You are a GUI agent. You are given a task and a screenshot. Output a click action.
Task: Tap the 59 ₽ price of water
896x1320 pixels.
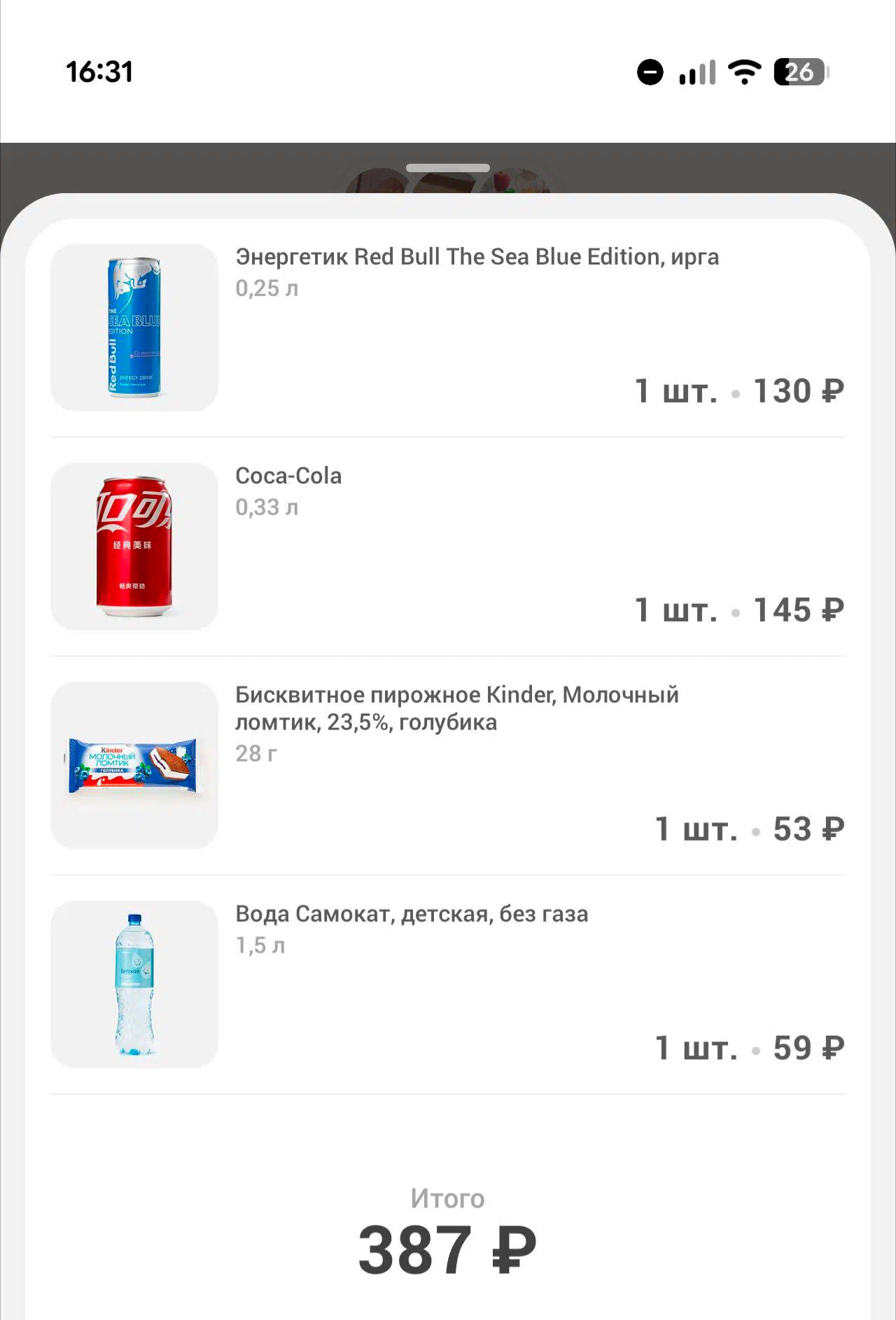808,1048
